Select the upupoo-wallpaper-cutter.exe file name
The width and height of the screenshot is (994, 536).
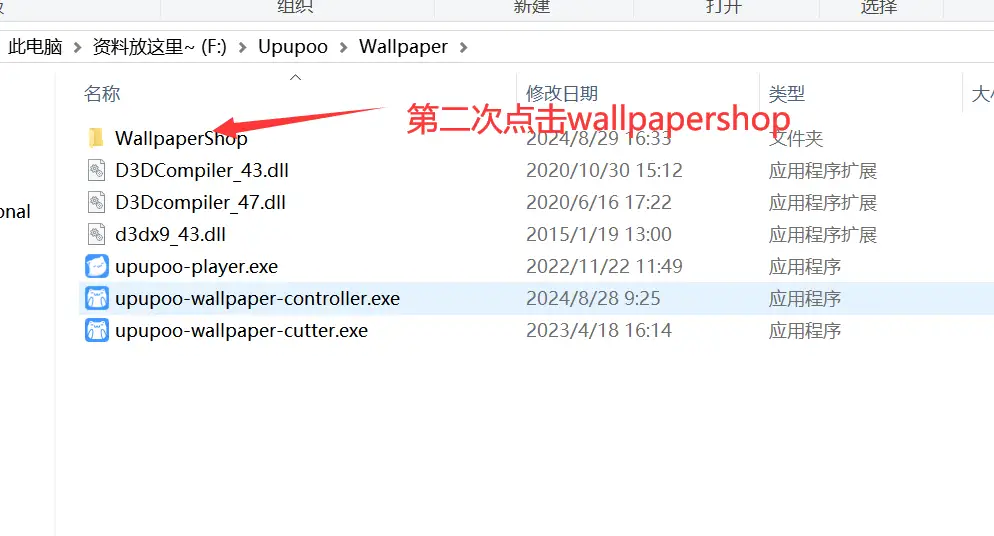[242, 331]
